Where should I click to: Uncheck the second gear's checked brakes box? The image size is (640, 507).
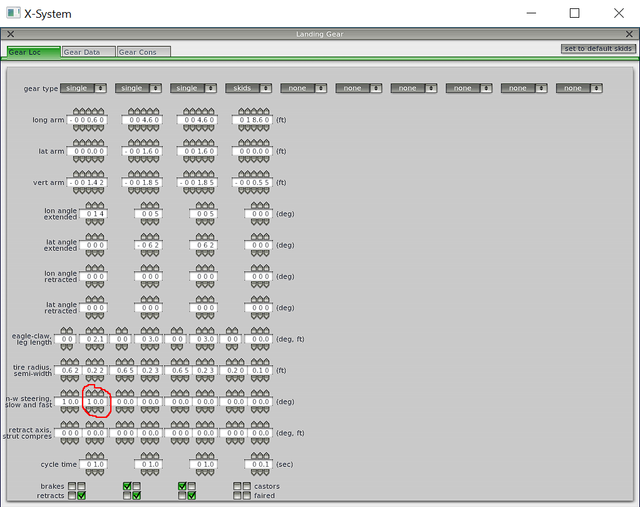point(127,486)
